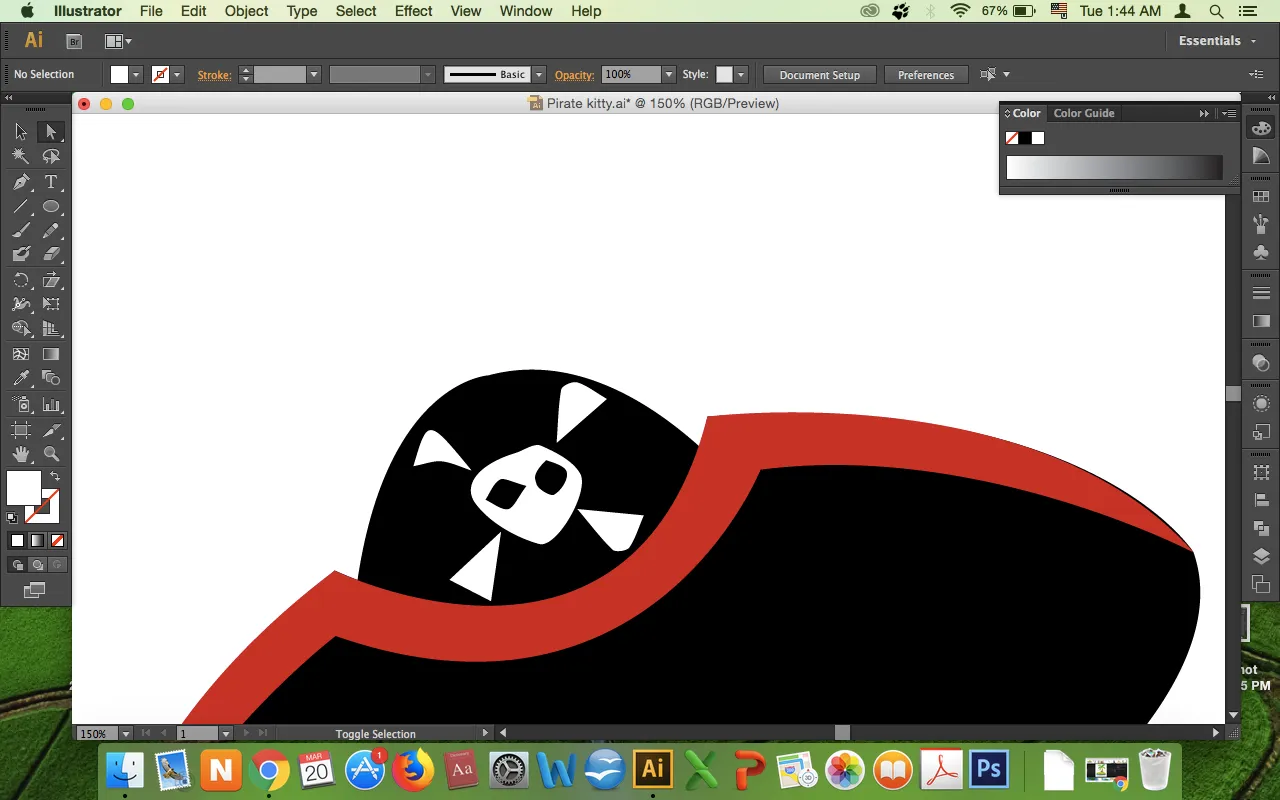Screen dimensions: 1280x800
Task: Open the artboard navigation dropdown
Action: click(x=226, y=733)
